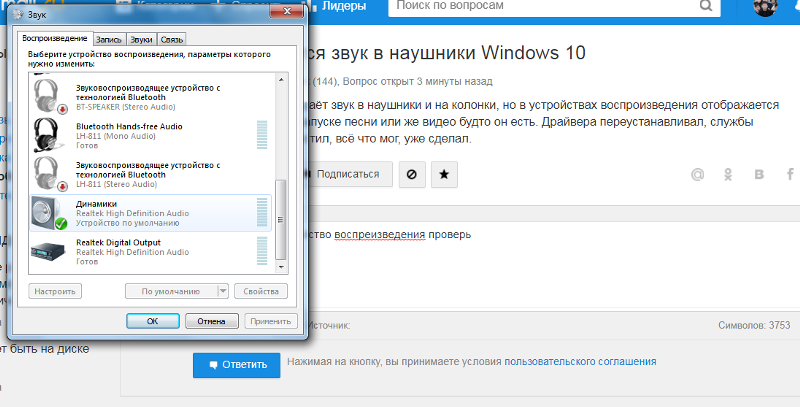Select the BT-SPEAKER Bluetooth headphones icon
The width and height of the screenshot is (800, 407).
click(x=50, y=97)
